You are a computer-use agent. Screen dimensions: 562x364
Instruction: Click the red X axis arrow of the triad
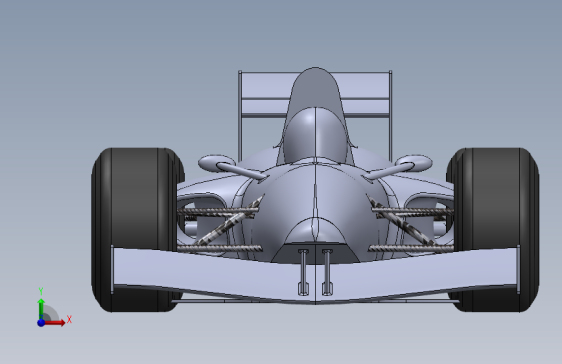pos(54,323)
